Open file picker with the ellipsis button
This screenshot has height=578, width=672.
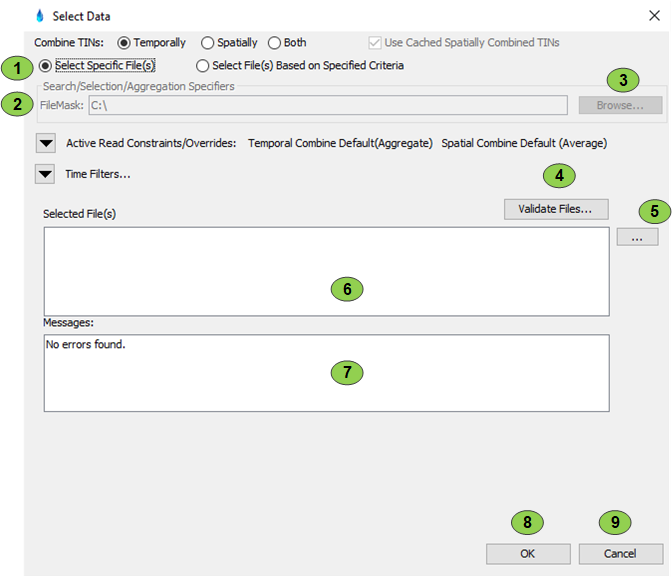637,237
